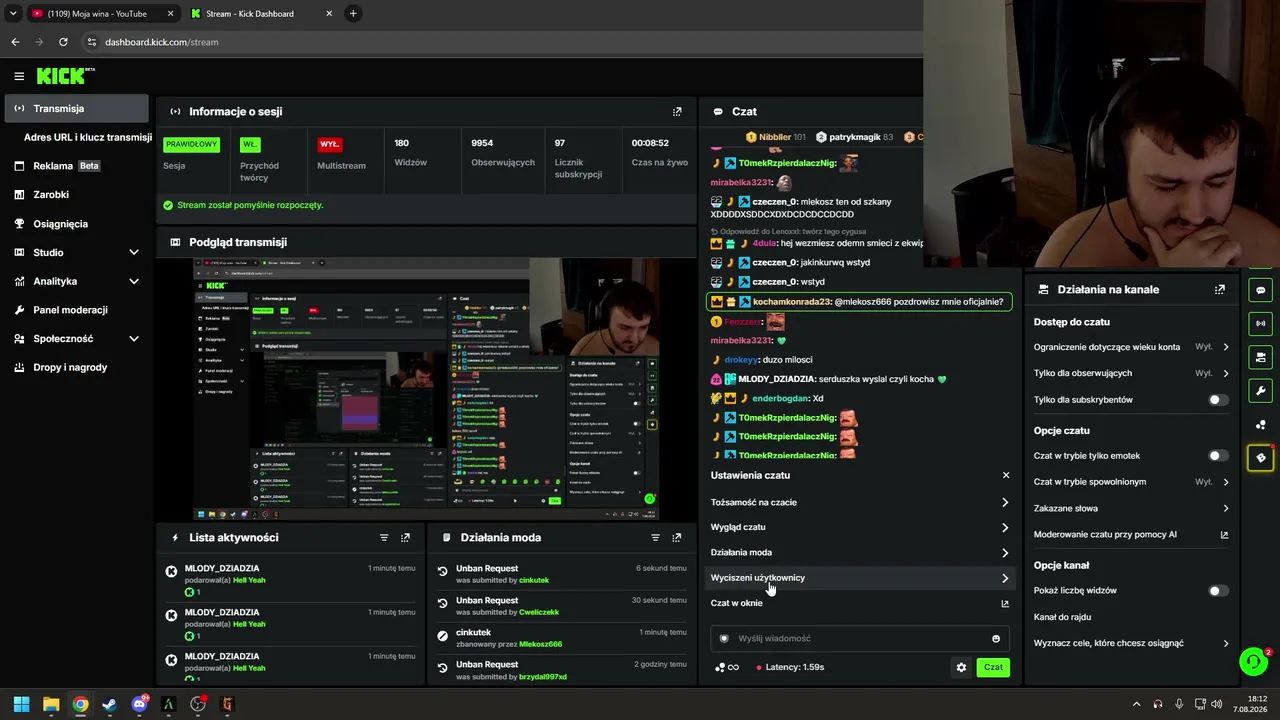Open Zarobki in the sidebar
This screenshot has height=720, width=1280.
77,195
